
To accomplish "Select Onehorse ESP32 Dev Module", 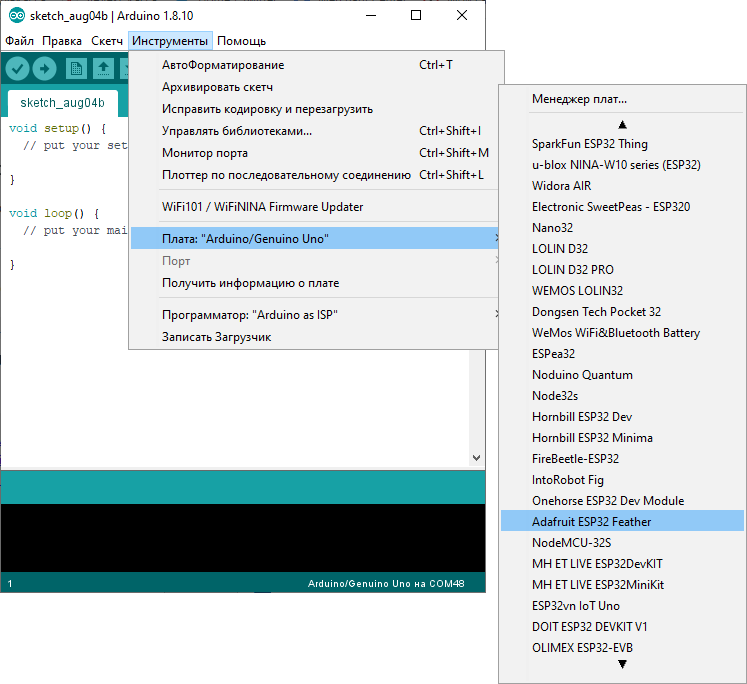I will click(x=622, y=501).
